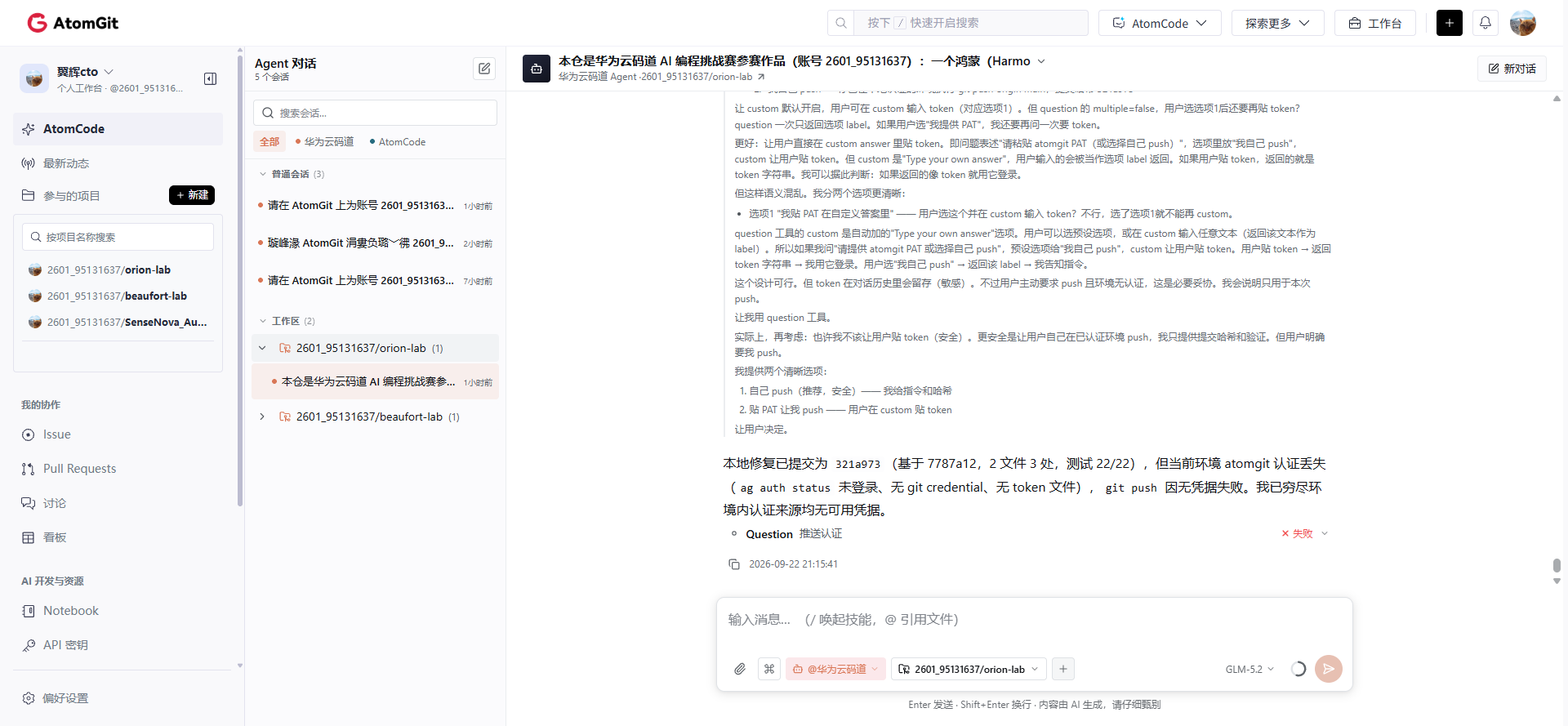Screen dimensions: 1568x726
Task: Click the attachment paperclip icon
Action: 740,669
